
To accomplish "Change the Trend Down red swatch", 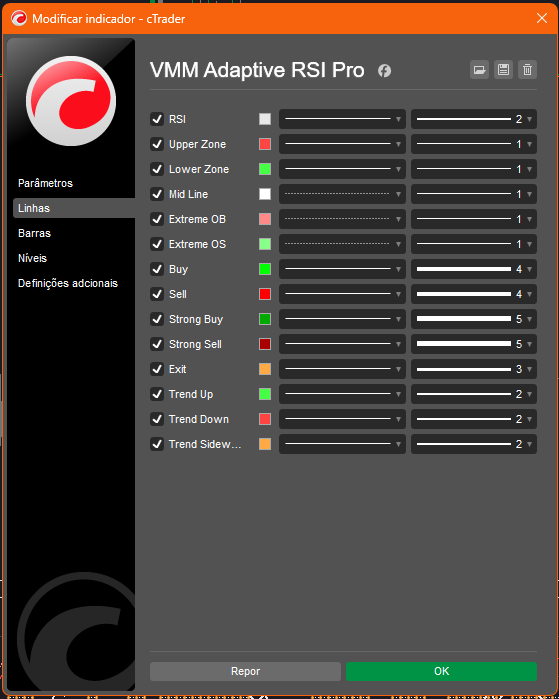I will (265, 419).
